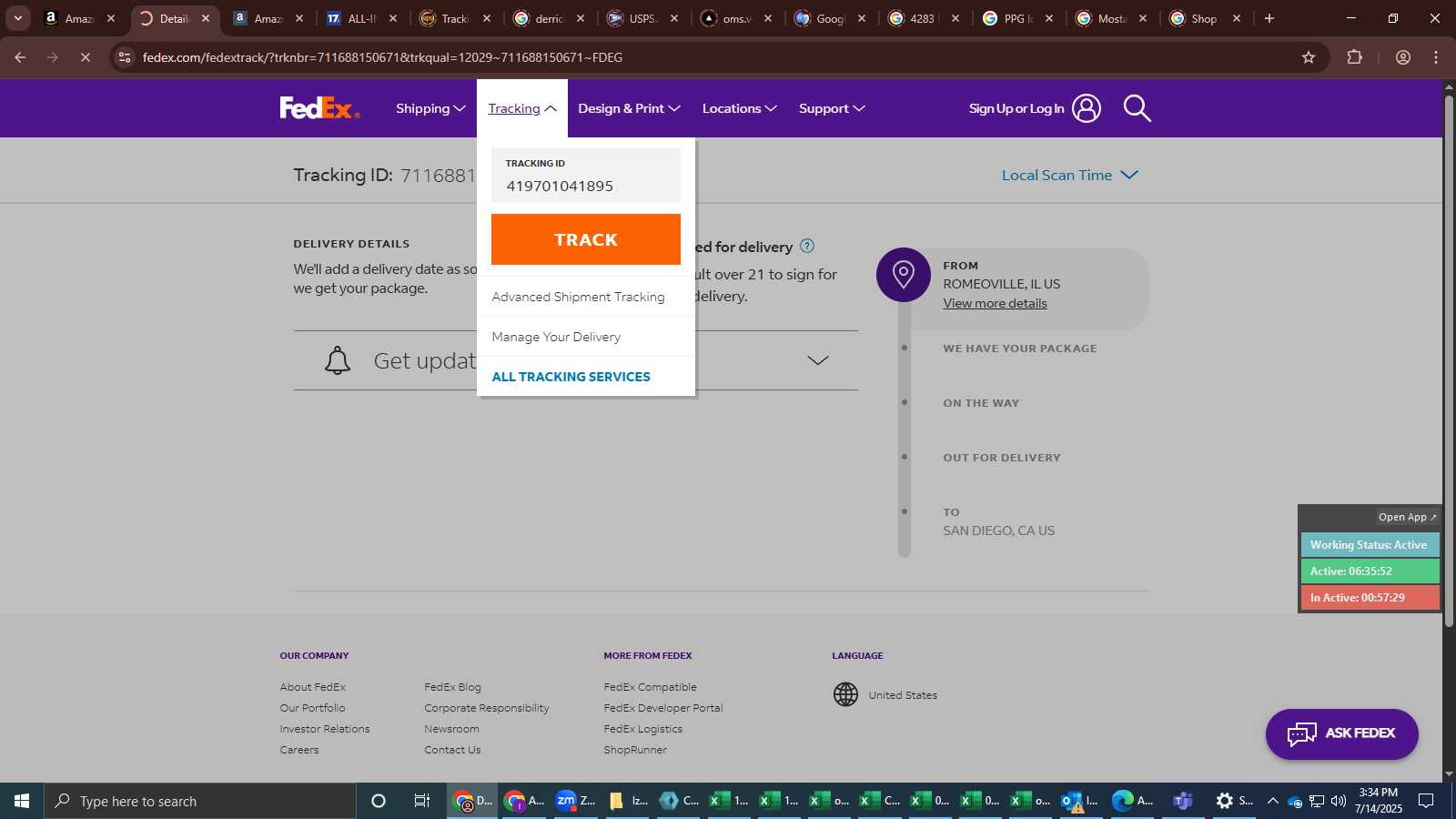Open ShopRunner footer link
The image size is (1456, 819).
click(635, 750)
